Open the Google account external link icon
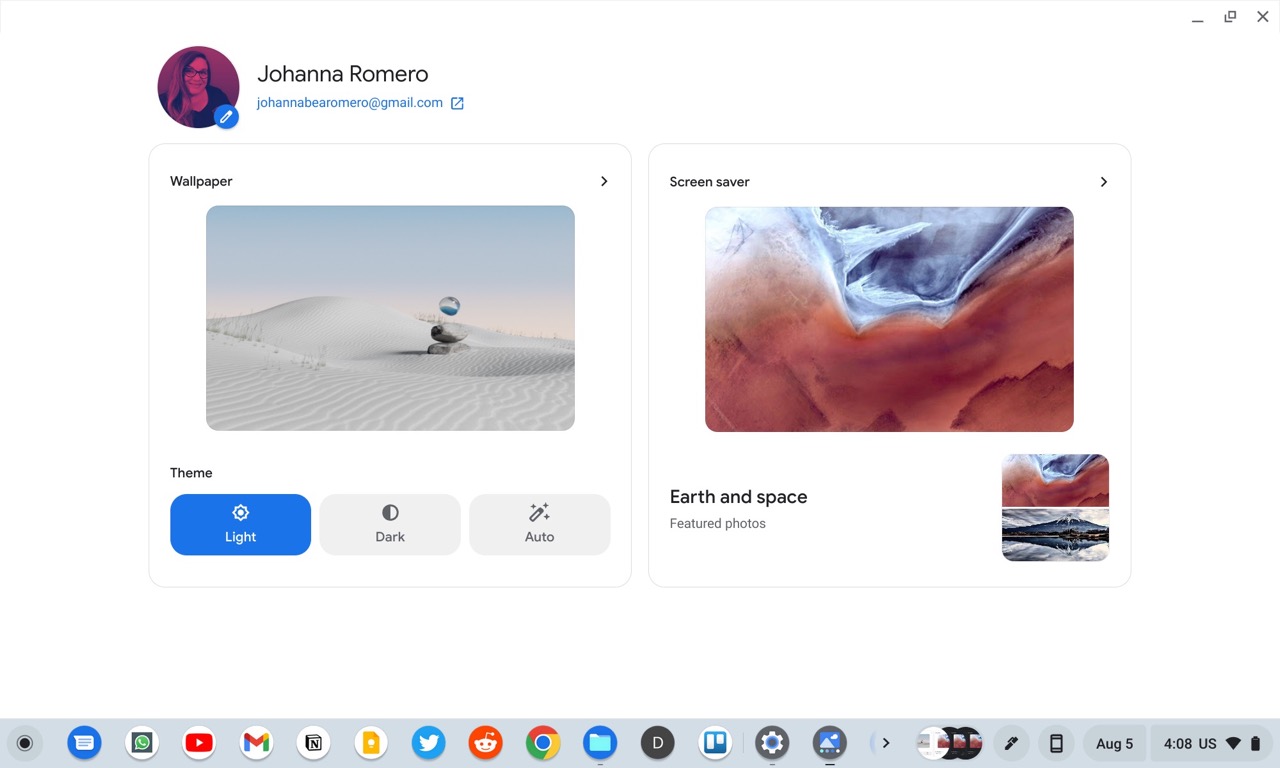This screenshot has width=1280, height=768. point(457,103)
